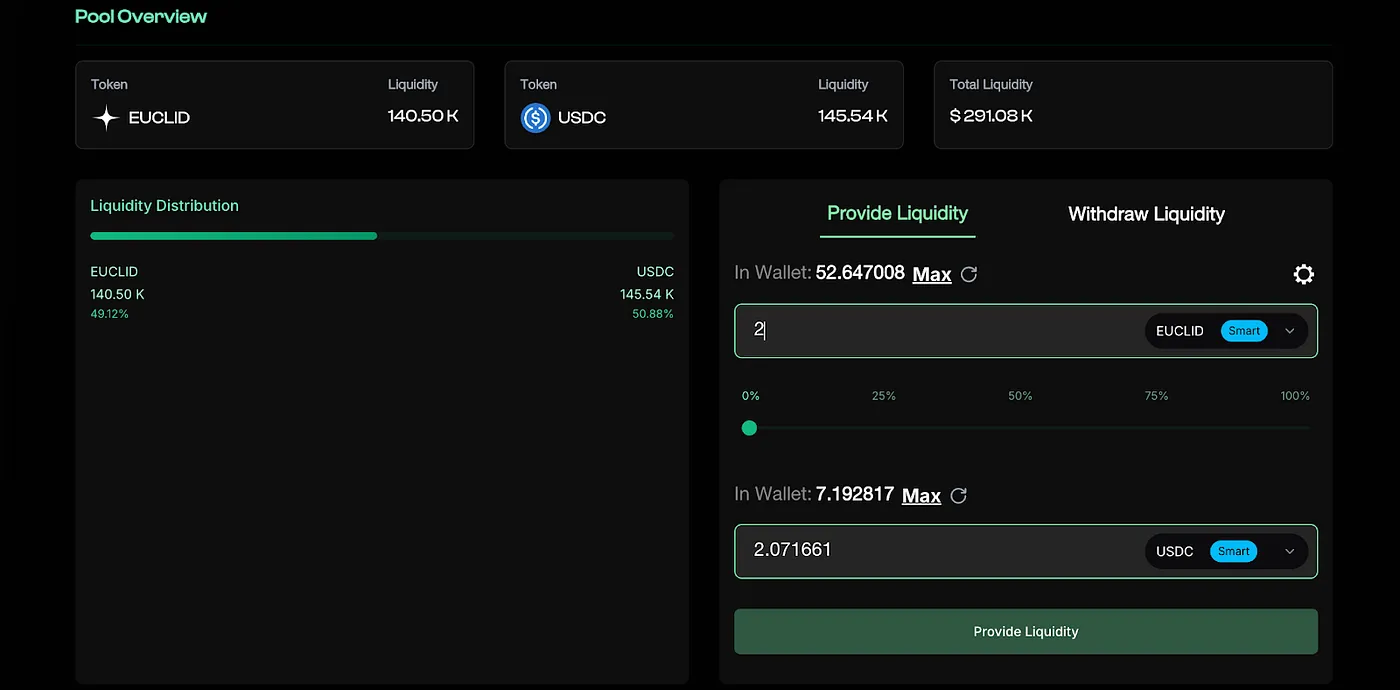This screenshot has height=690, width=1400.
Task: Click the 50.88% USDC share text
Action: pyautogui.click(x=654, y=314)
